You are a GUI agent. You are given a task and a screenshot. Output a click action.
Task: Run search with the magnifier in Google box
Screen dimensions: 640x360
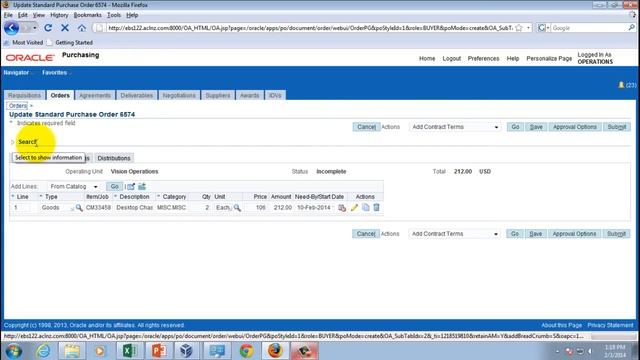pos(631,28)
